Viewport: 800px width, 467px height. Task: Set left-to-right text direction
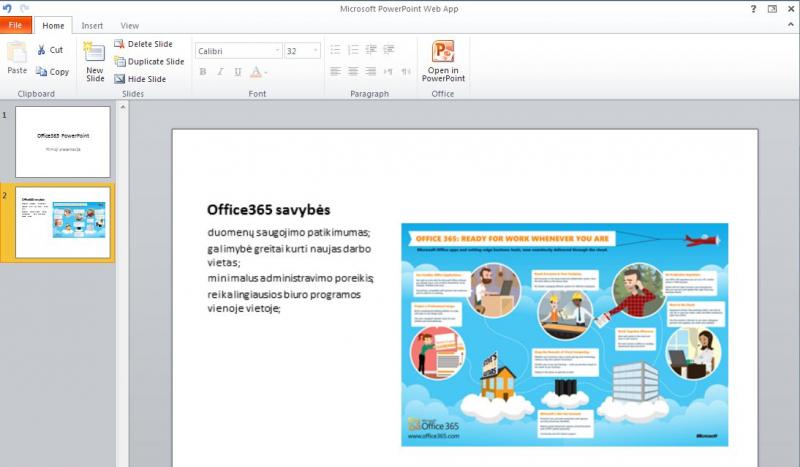(388, 71)
